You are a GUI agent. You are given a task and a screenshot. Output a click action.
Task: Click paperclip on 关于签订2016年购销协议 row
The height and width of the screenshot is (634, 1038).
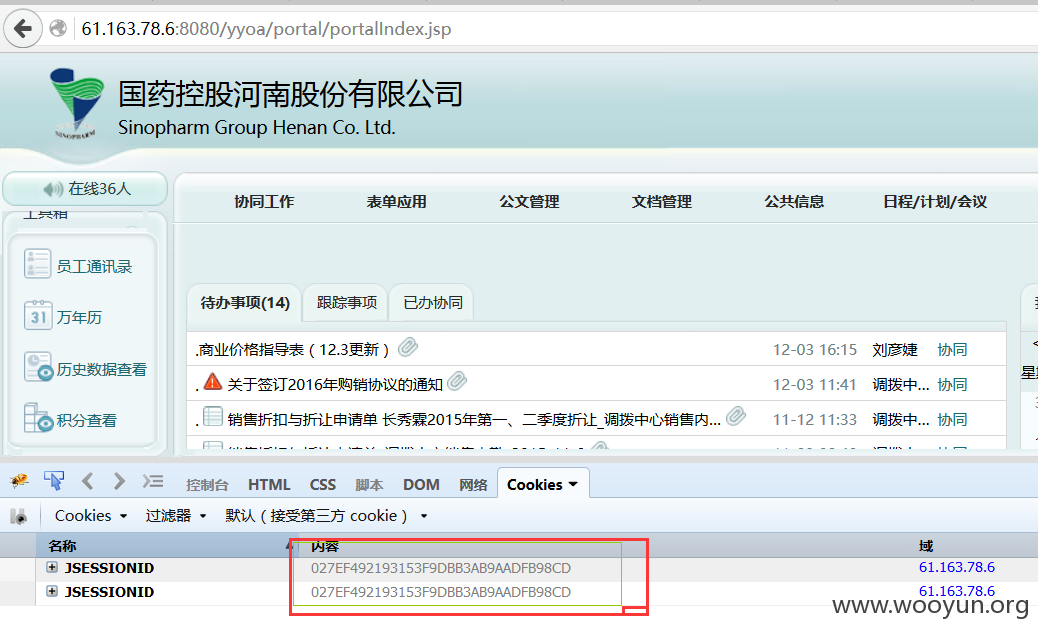(x=457, y=381)
